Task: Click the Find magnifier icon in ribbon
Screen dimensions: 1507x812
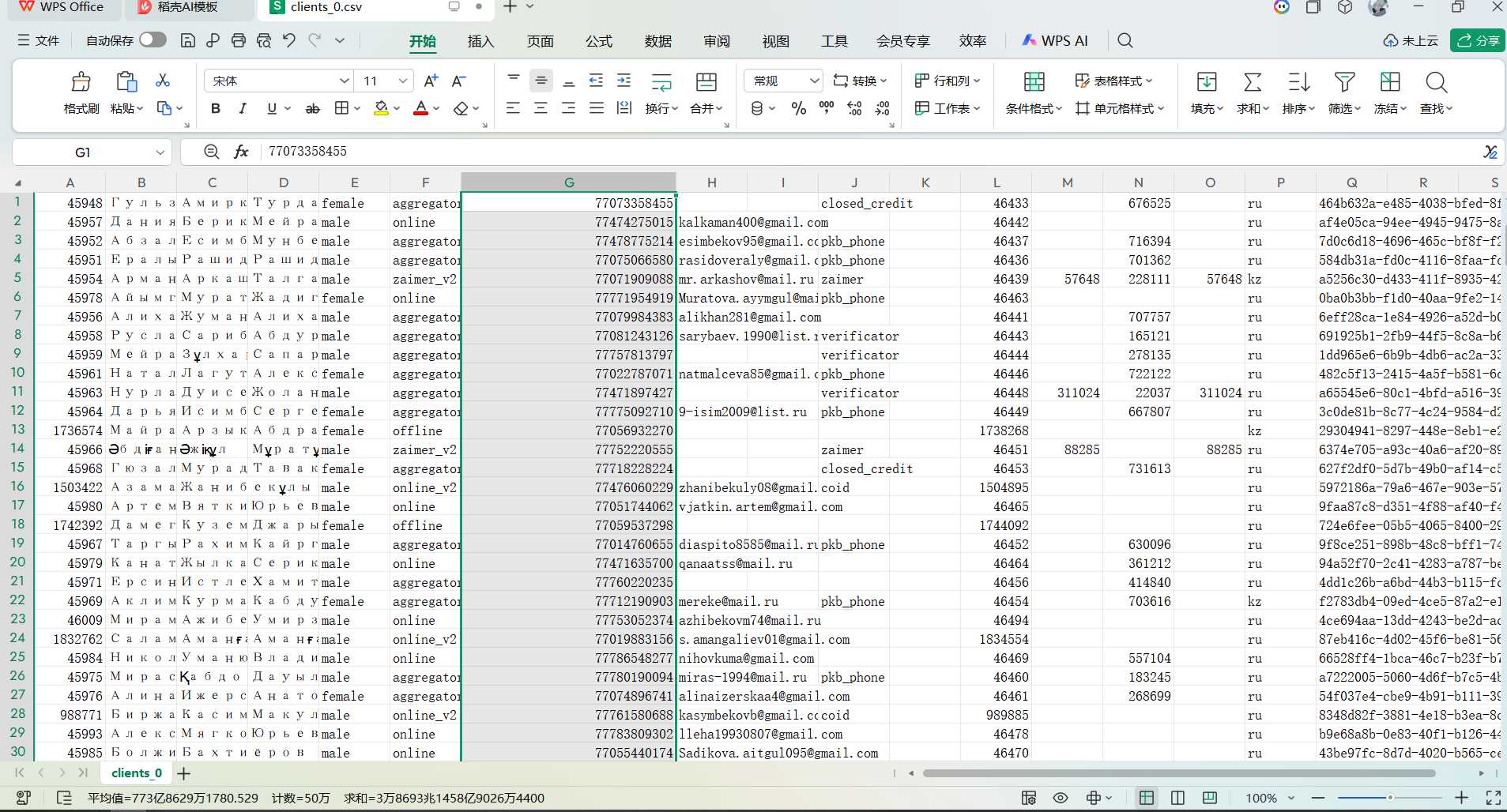Action: coord(1436,81)
